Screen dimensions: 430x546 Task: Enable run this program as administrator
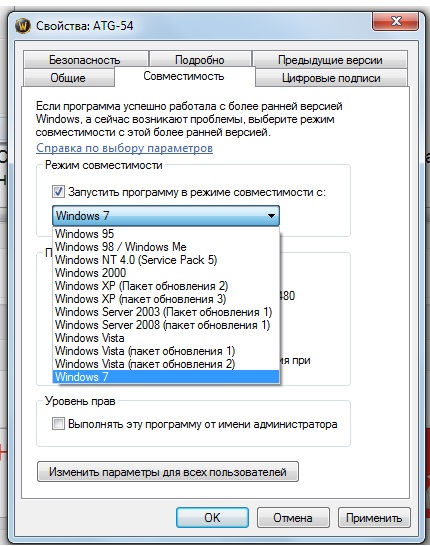click(58, 424)
